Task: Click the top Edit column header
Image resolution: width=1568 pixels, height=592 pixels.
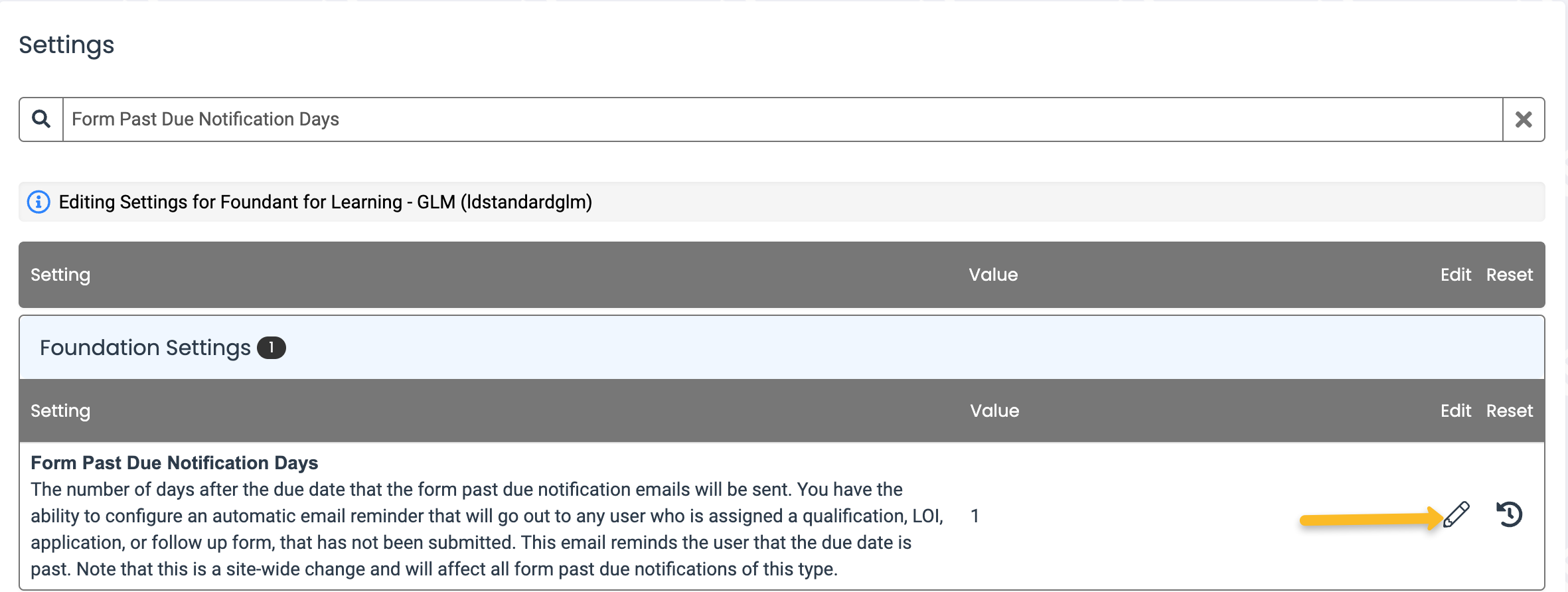Action: coord(1456,275)
